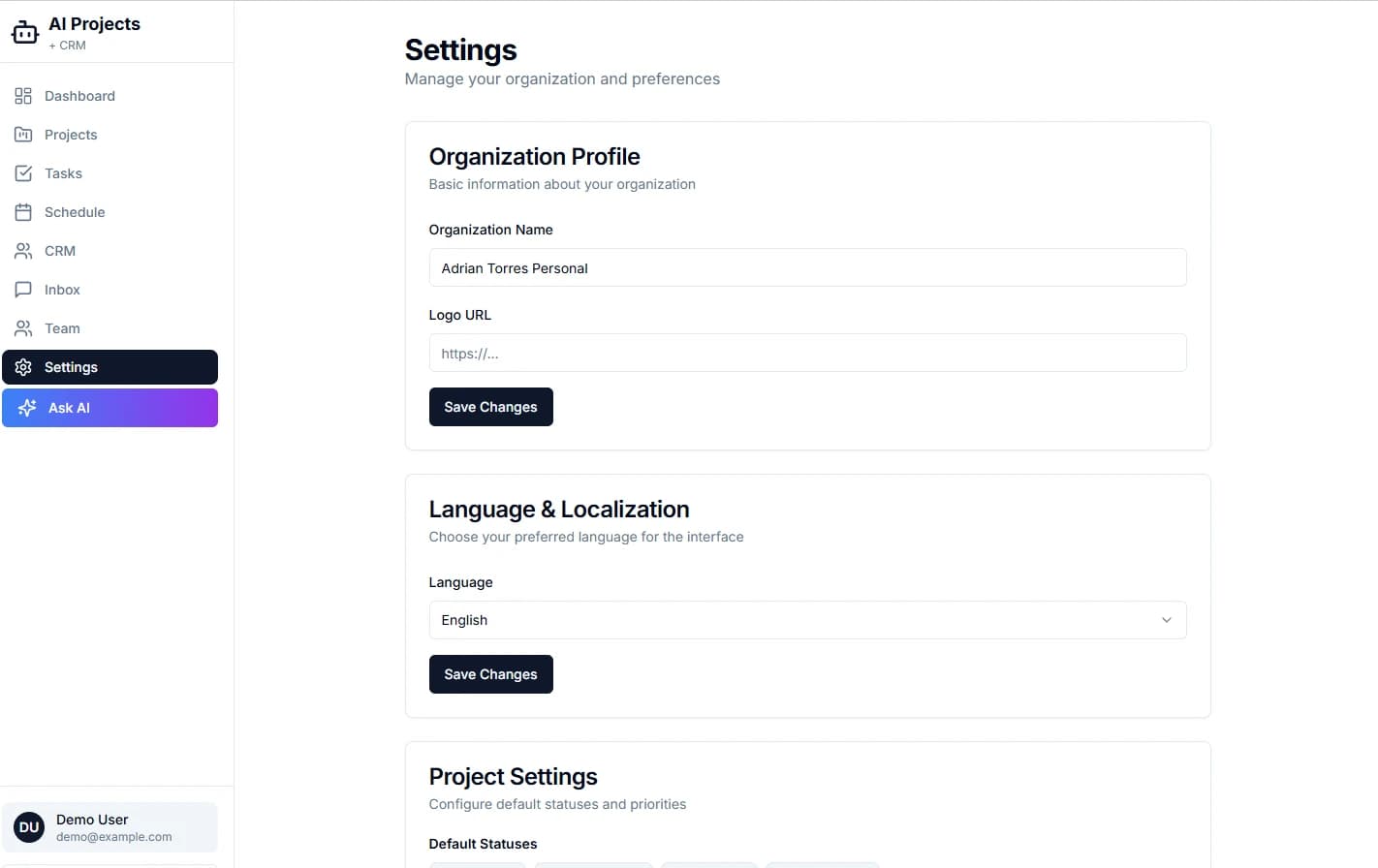Save changes in Language & Localization
Screen dimensions: 1378x868
pos(490,674)
